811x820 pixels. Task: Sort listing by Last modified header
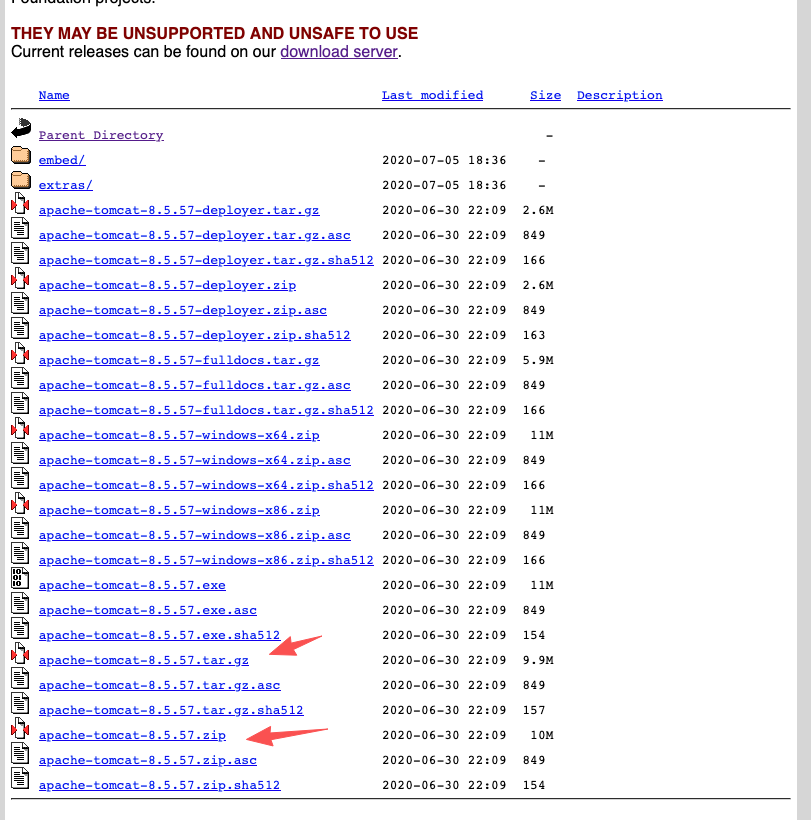pos(432,95)
